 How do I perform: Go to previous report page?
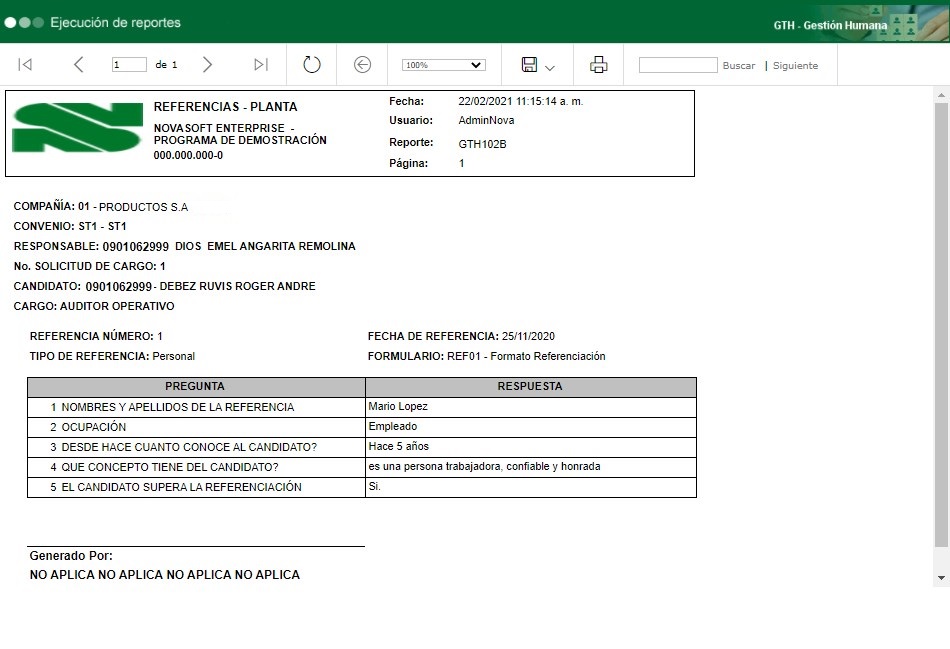[x=79, y=64]
